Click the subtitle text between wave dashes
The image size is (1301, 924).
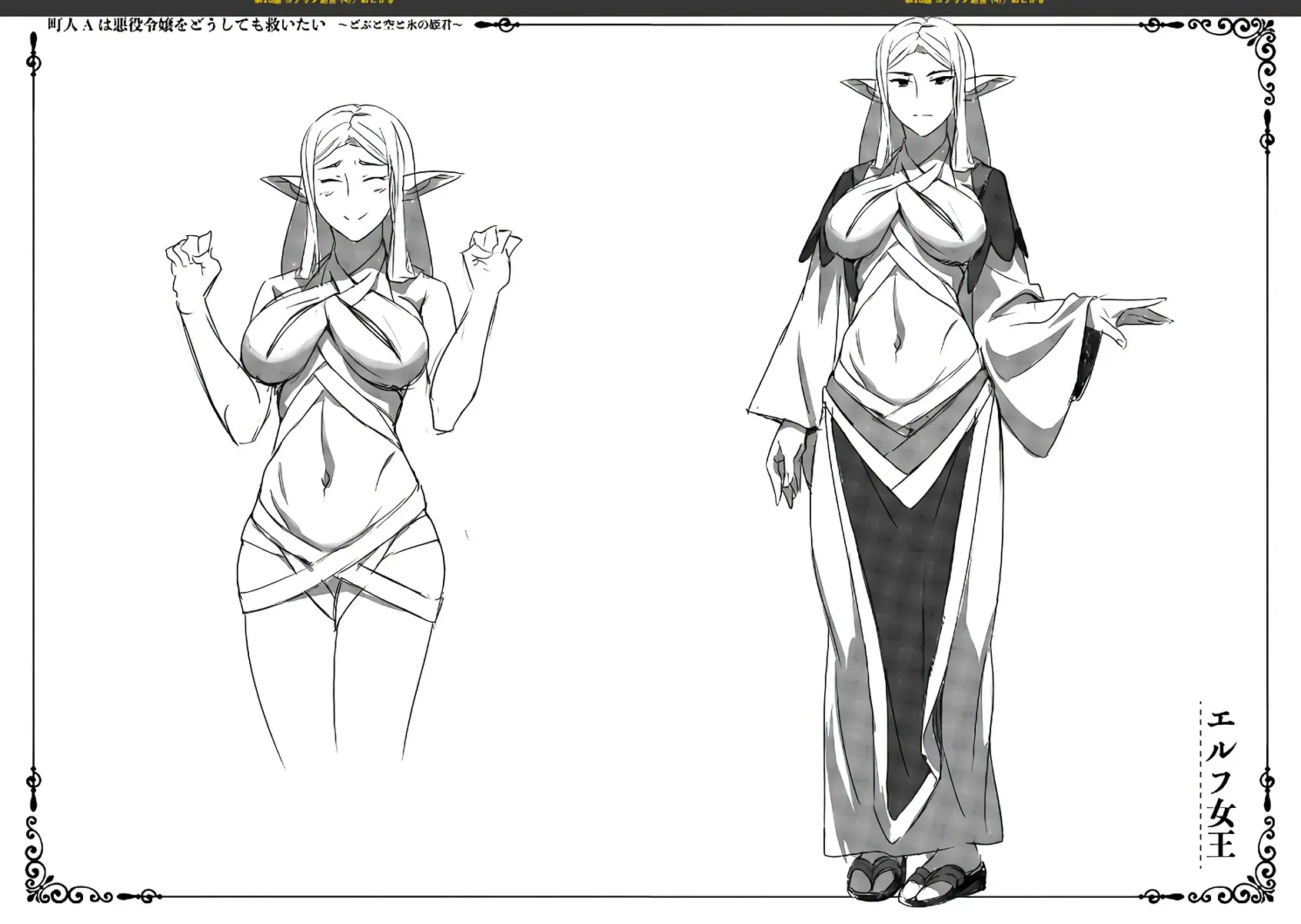click(400, 25)
